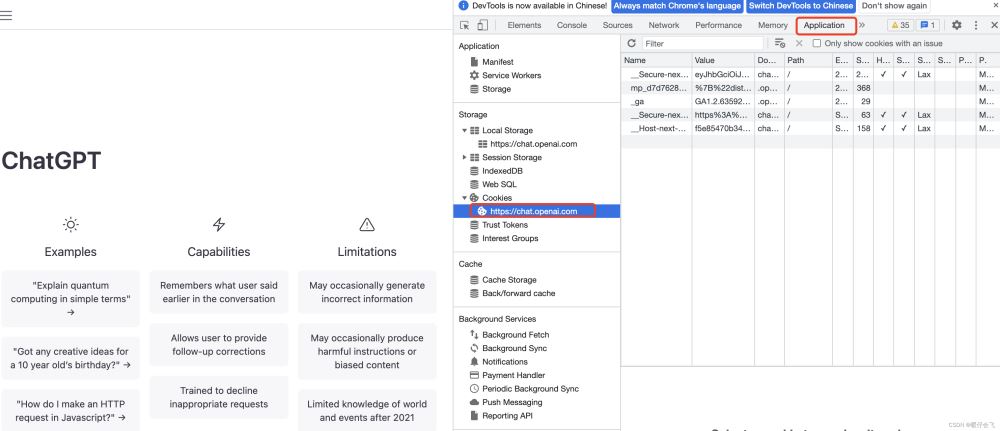
Task: Sort cookies by Path column header
Action: click(808, 61)
